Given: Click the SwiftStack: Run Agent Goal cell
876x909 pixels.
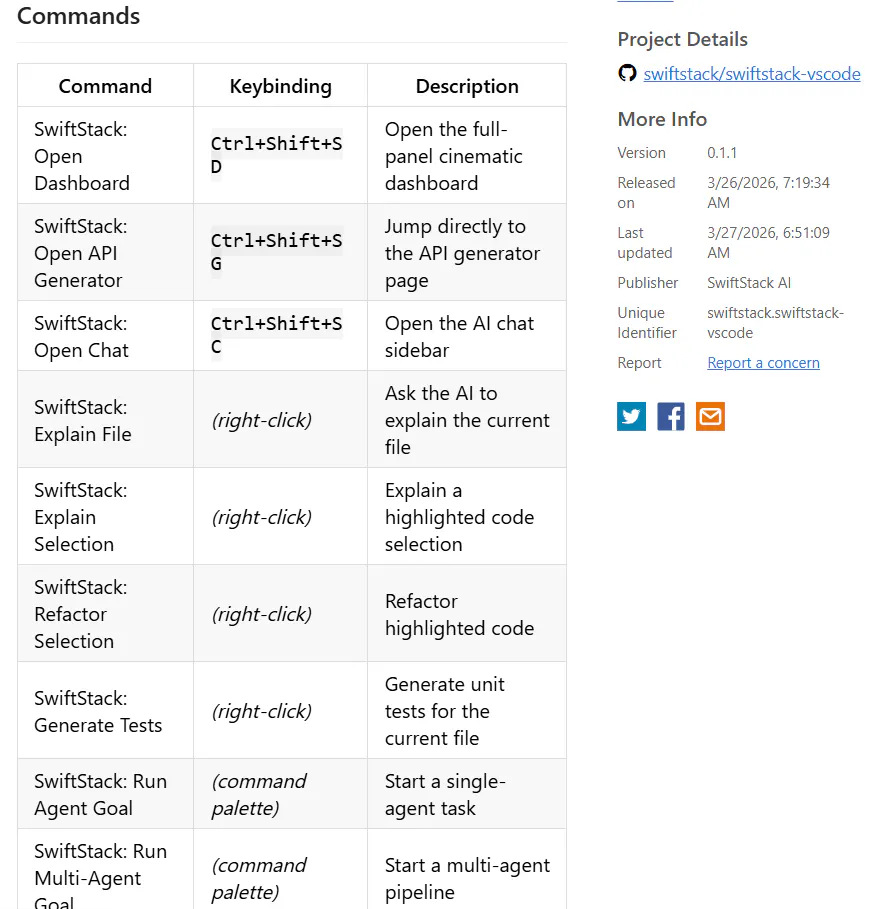Looking at the screenshot, I should (x=106, y=794).
